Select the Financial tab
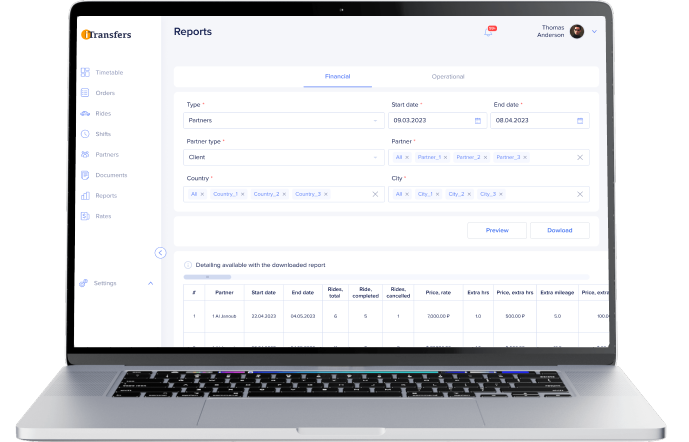This screenshot has height=442, width=689. coord(338,76)
